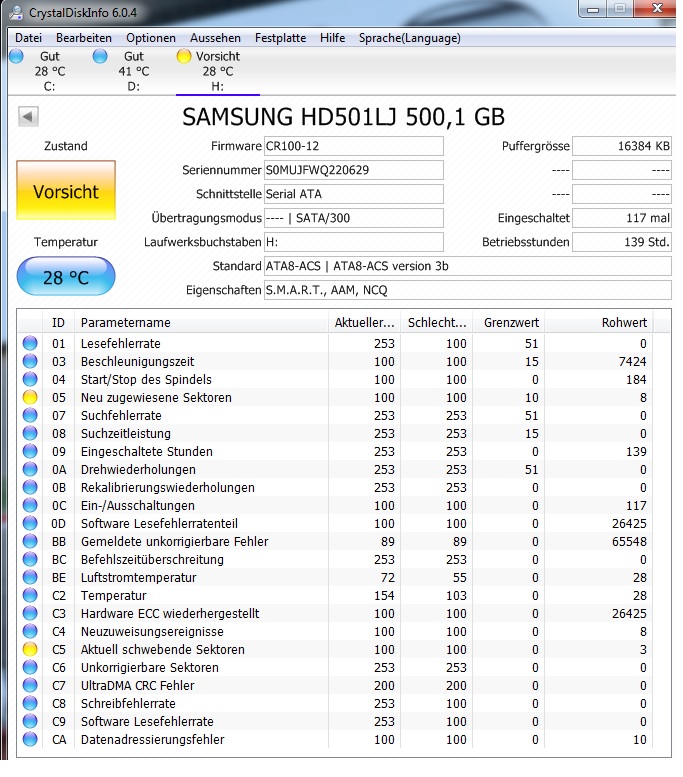
Task: Click status icon for Befehlszeitüberschreitung row
Action: click(x=30, y=559)
